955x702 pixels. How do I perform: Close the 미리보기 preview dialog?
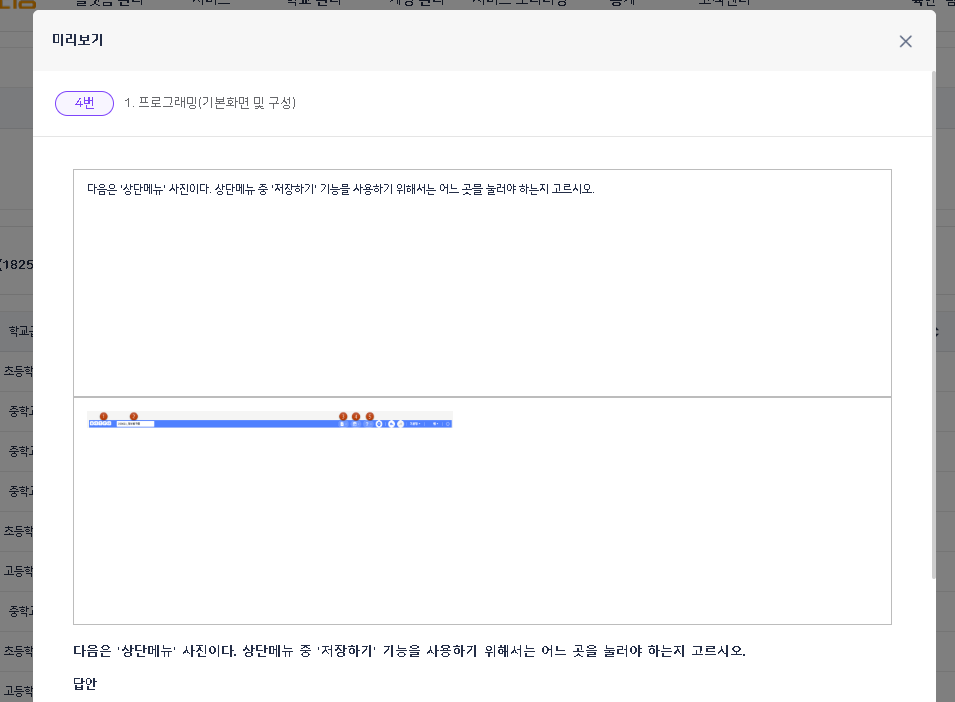[x=905, y=41]
